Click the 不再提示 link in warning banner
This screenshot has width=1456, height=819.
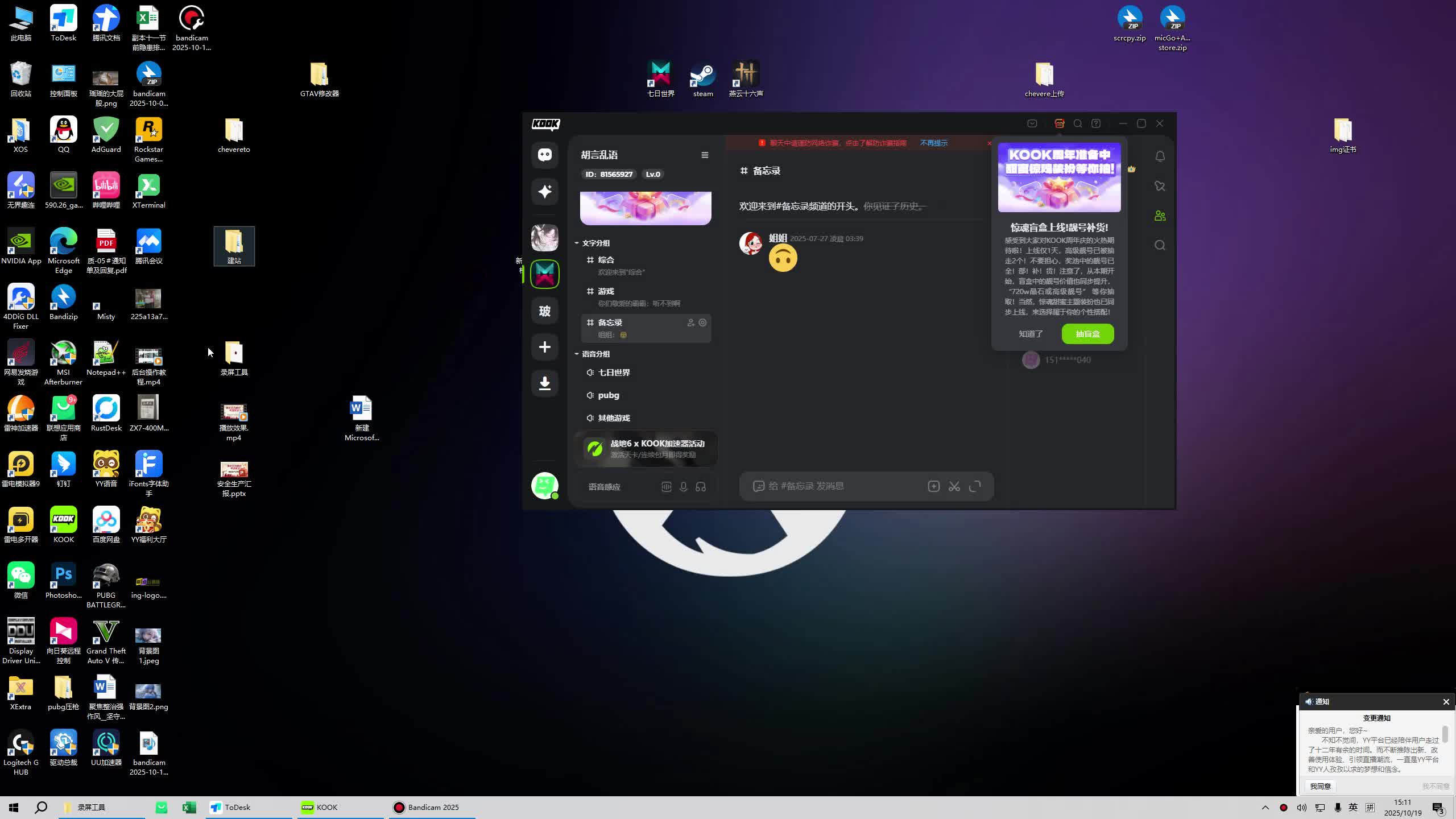933,143
